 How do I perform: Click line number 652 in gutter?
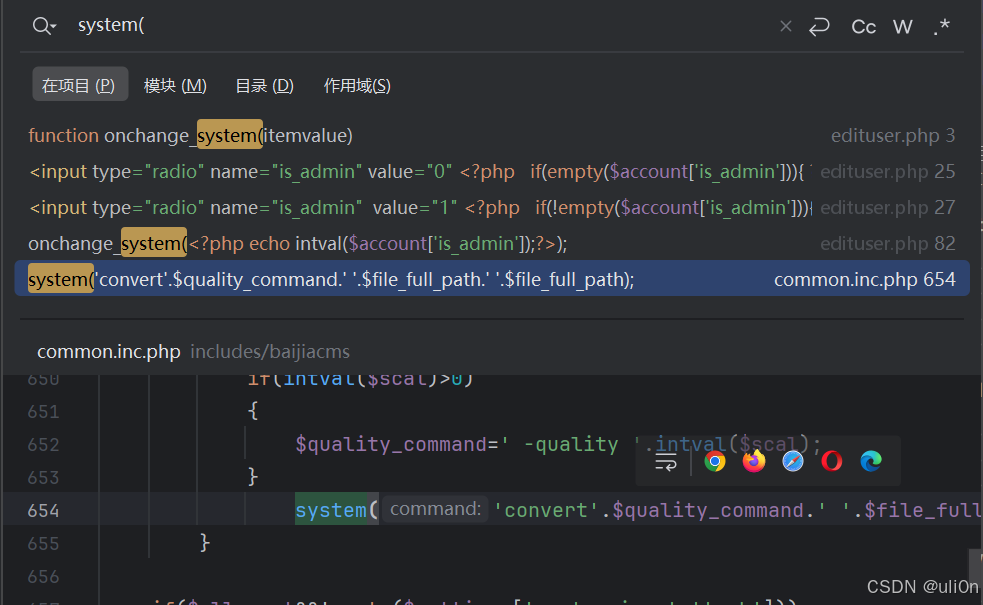(43, 445)
